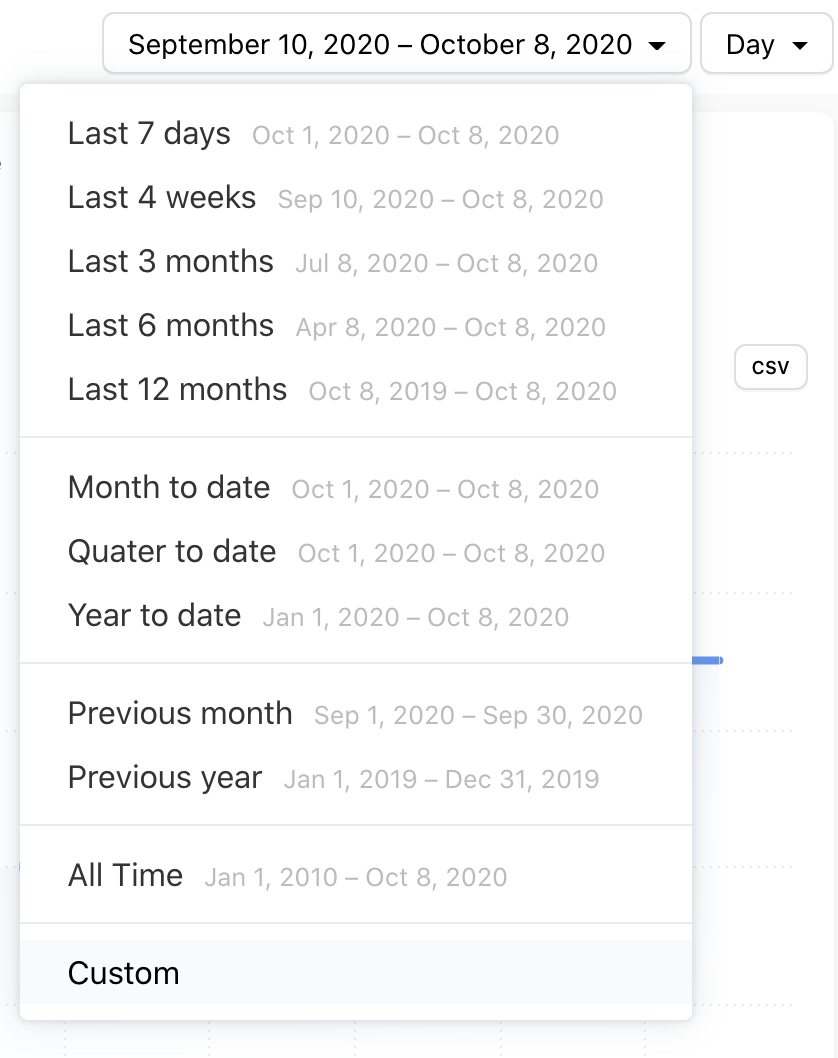
Task: Click the csv export button
Action: pos(770,367)
